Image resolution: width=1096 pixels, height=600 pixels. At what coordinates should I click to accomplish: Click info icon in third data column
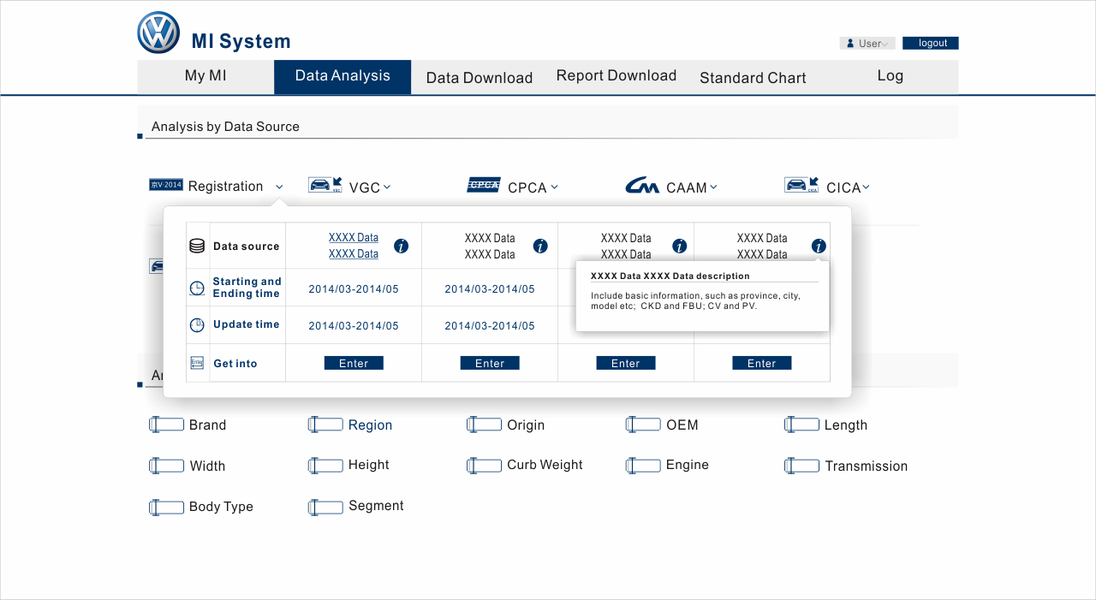click(x=679, y=246)
